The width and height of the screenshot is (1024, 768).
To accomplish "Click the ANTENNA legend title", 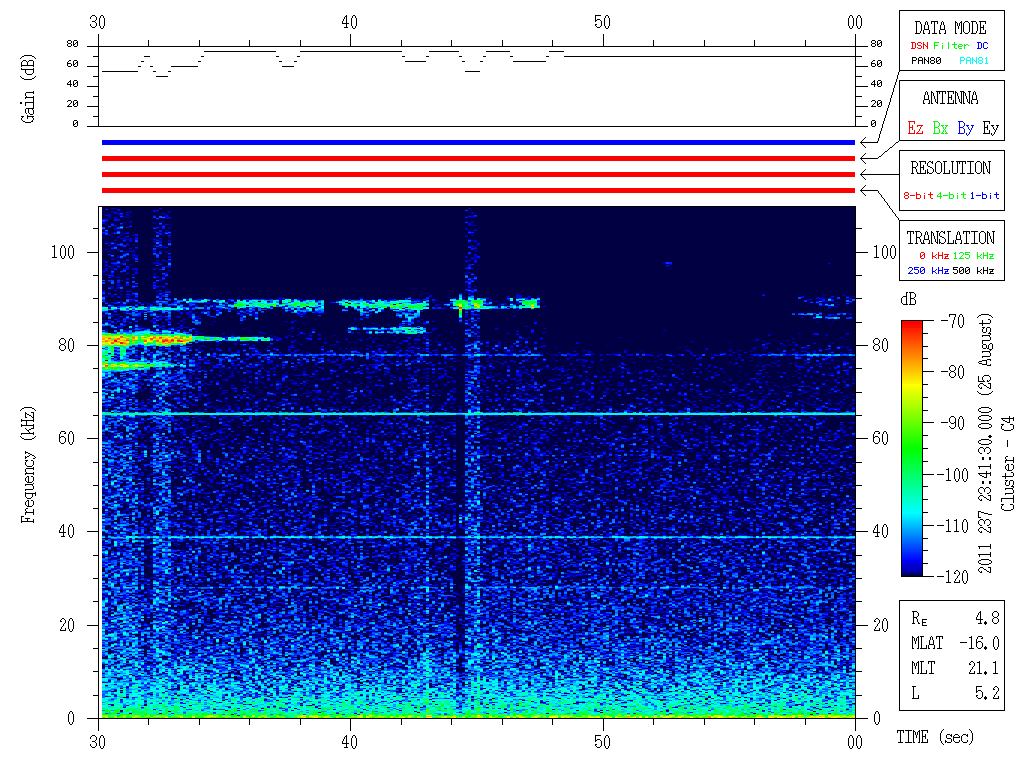I will click(x=950, y=98).
